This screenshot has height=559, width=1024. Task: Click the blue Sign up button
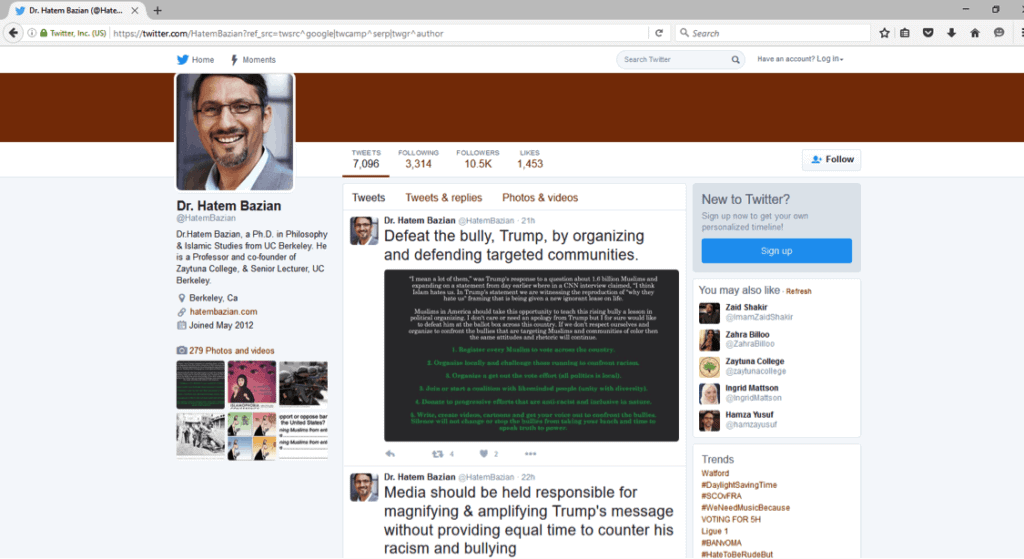(x=776, y=251)
